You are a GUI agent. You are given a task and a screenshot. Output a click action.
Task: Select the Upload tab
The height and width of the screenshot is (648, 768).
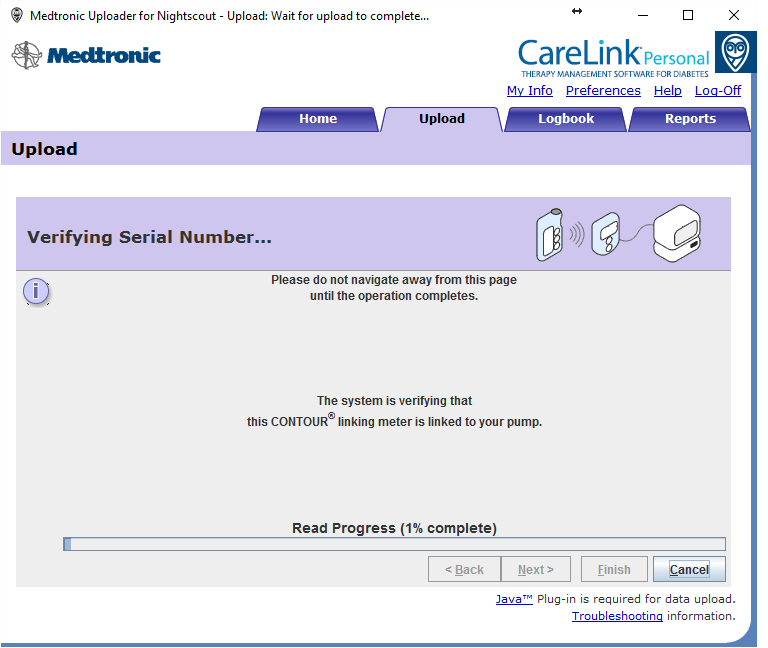[x=441, y=119]
